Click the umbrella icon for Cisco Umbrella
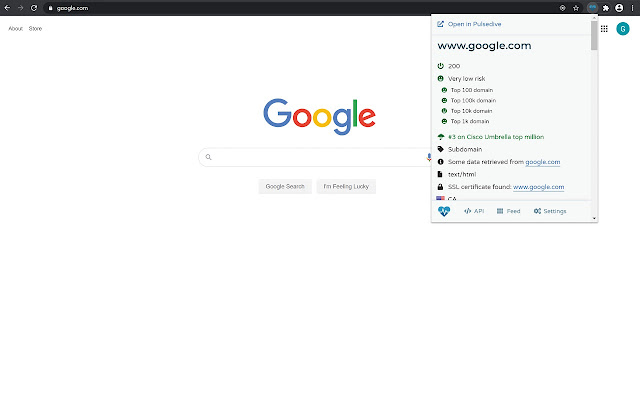Screen dimensions: 640x400 pyautogui.click(x=441, y=137)
